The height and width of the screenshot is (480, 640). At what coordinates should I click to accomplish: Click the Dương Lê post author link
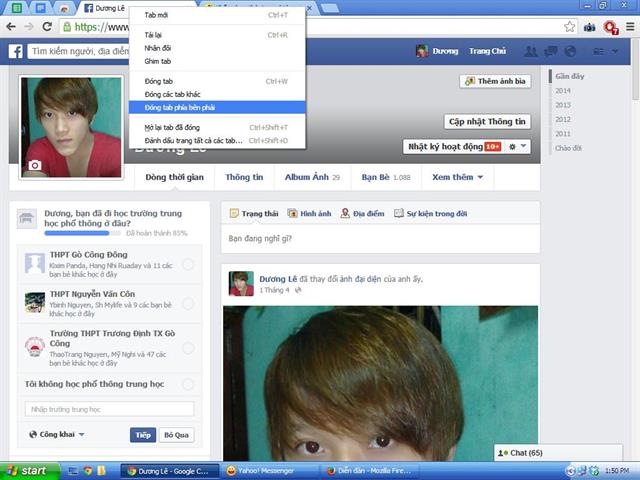click(x=278, y=279)
